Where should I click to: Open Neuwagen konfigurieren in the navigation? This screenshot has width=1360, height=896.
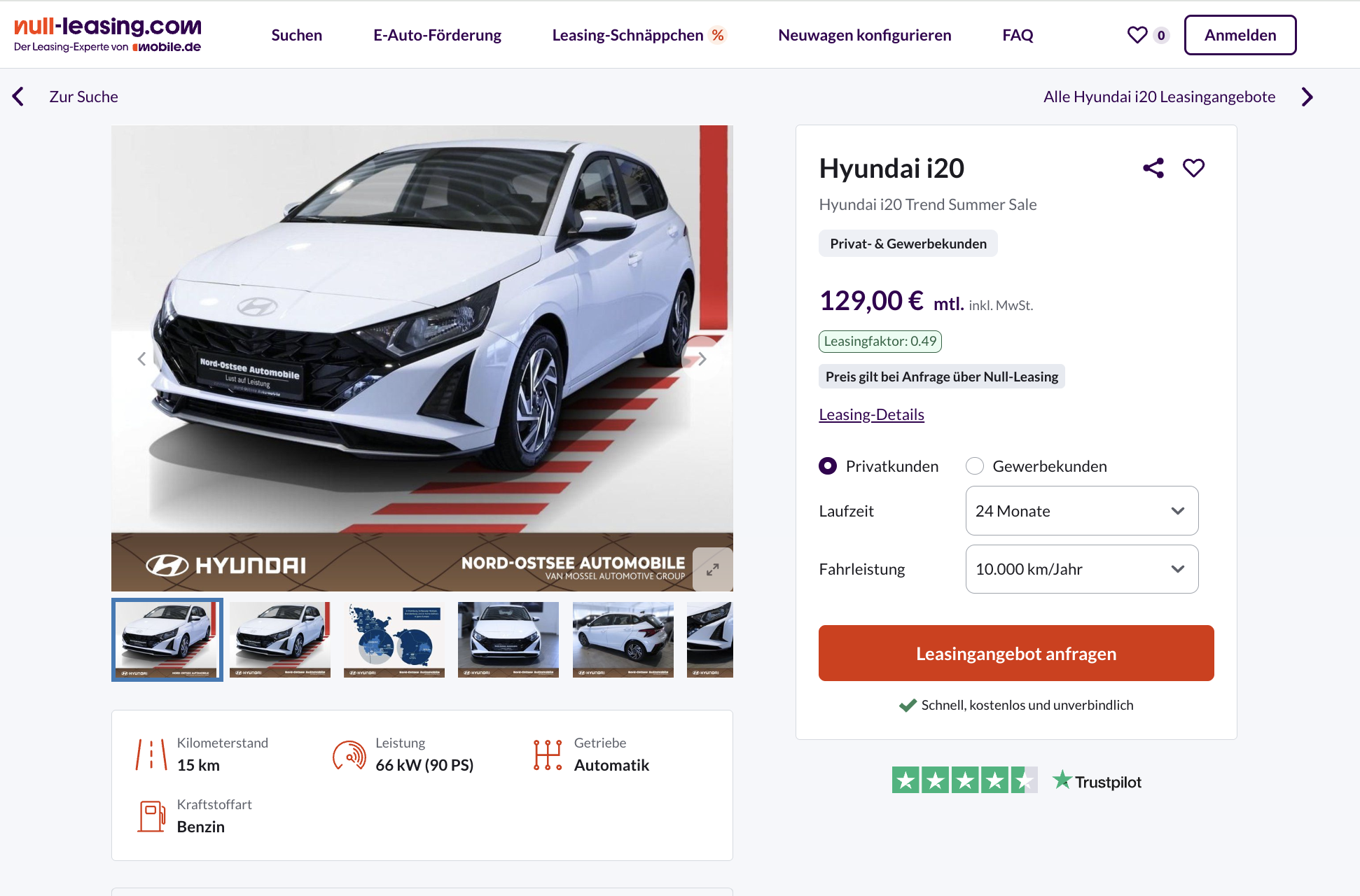pos(865,35)
